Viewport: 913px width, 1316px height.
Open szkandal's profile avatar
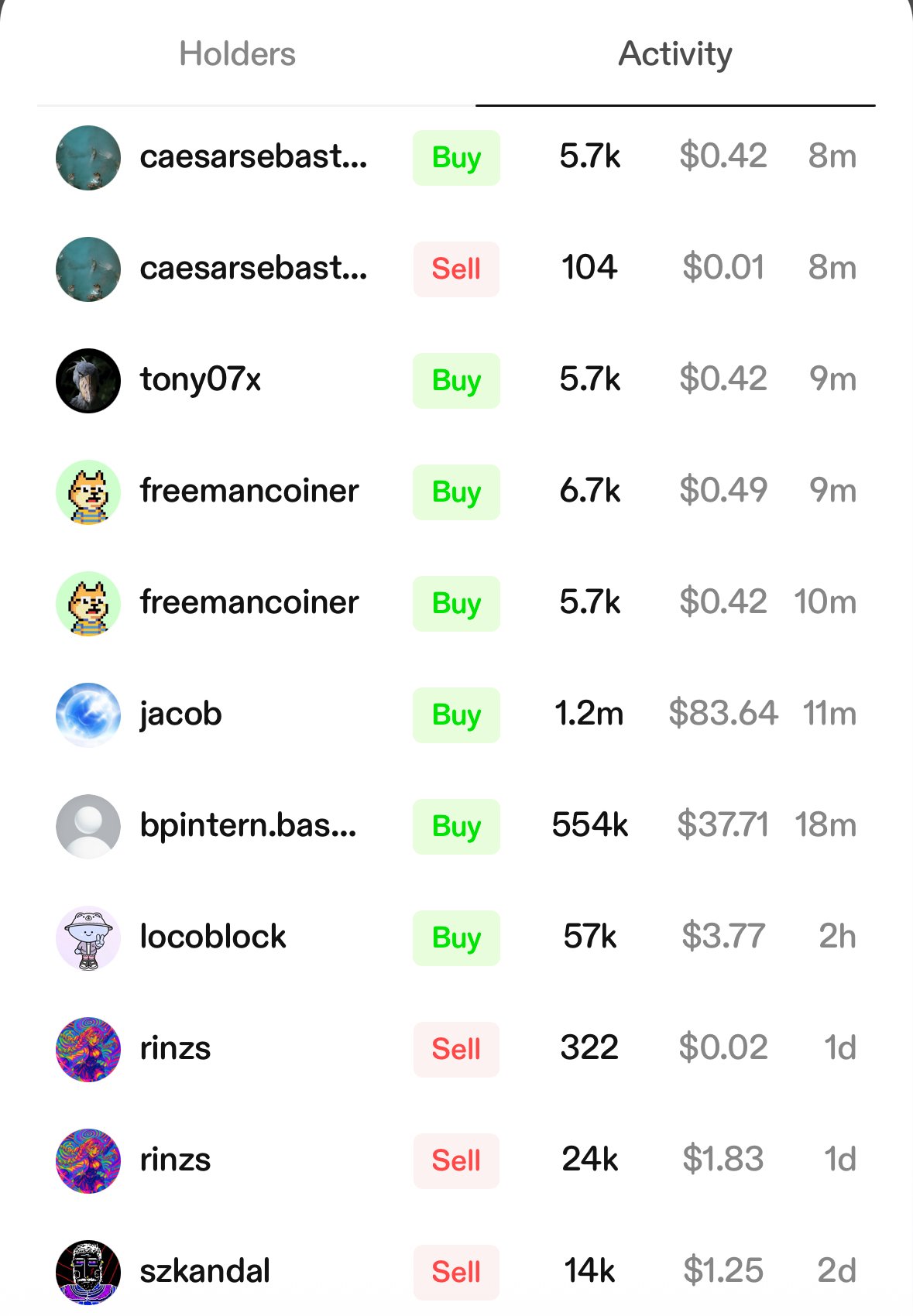pos(88,1272)
